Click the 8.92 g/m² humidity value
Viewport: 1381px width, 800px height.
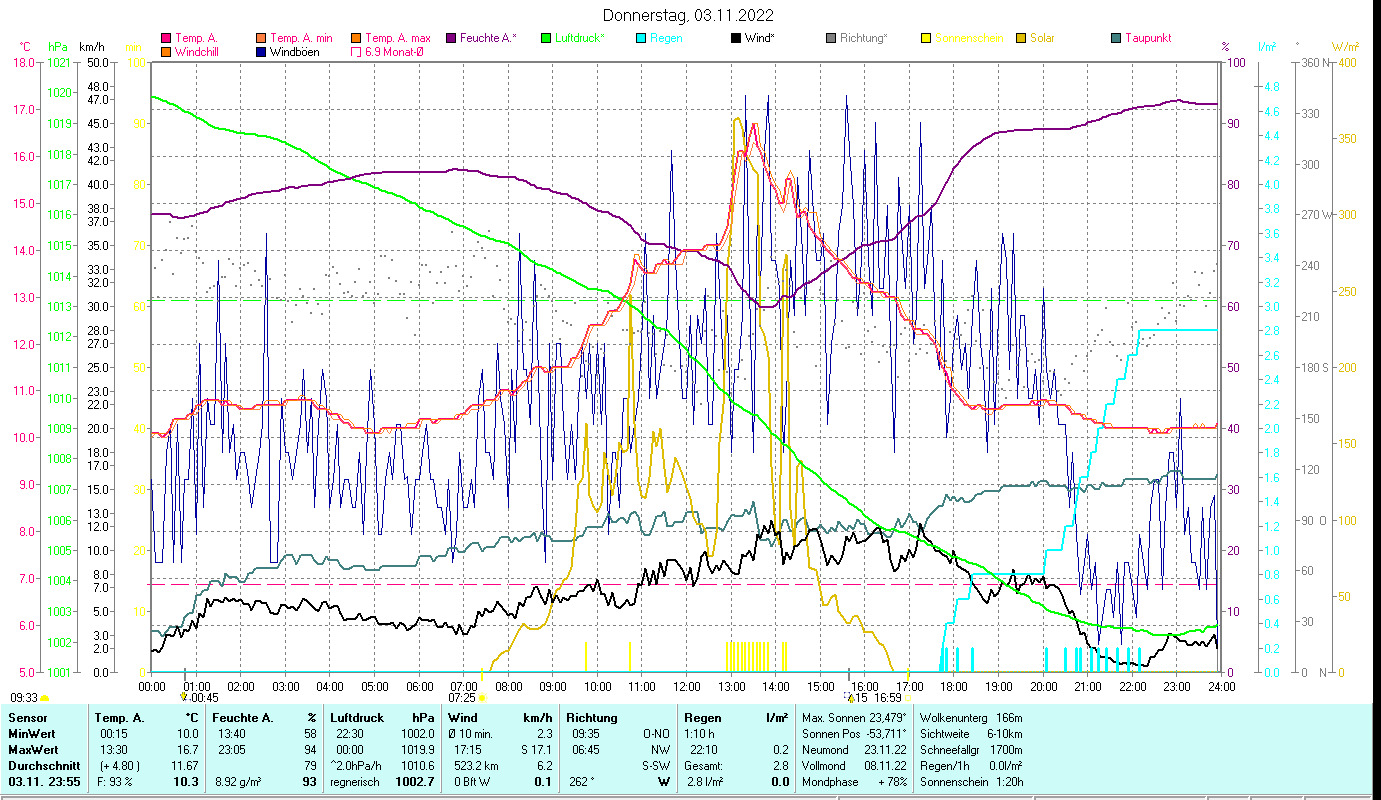(238, 781)
